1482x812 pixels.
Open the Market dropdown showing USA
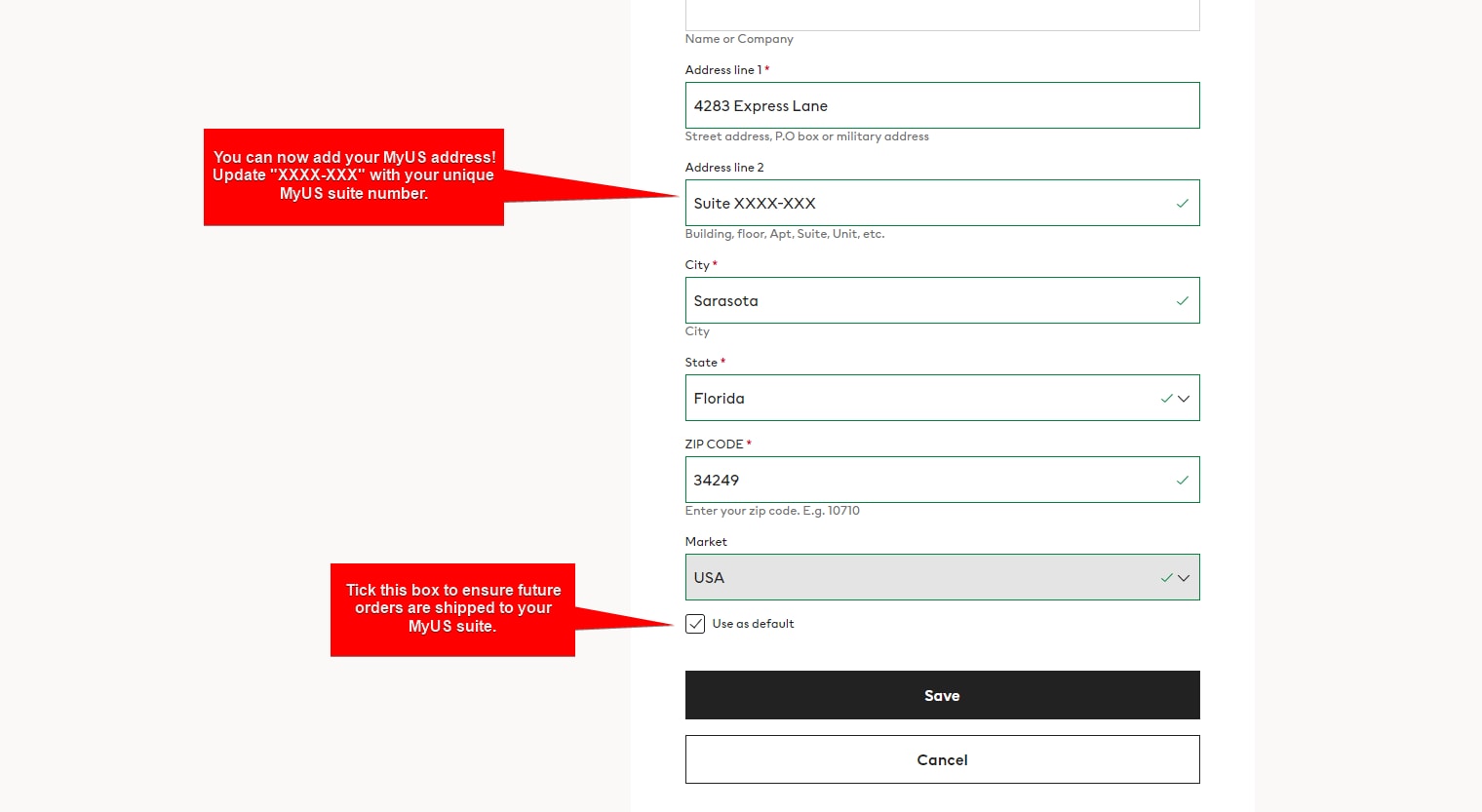(942, 577)
